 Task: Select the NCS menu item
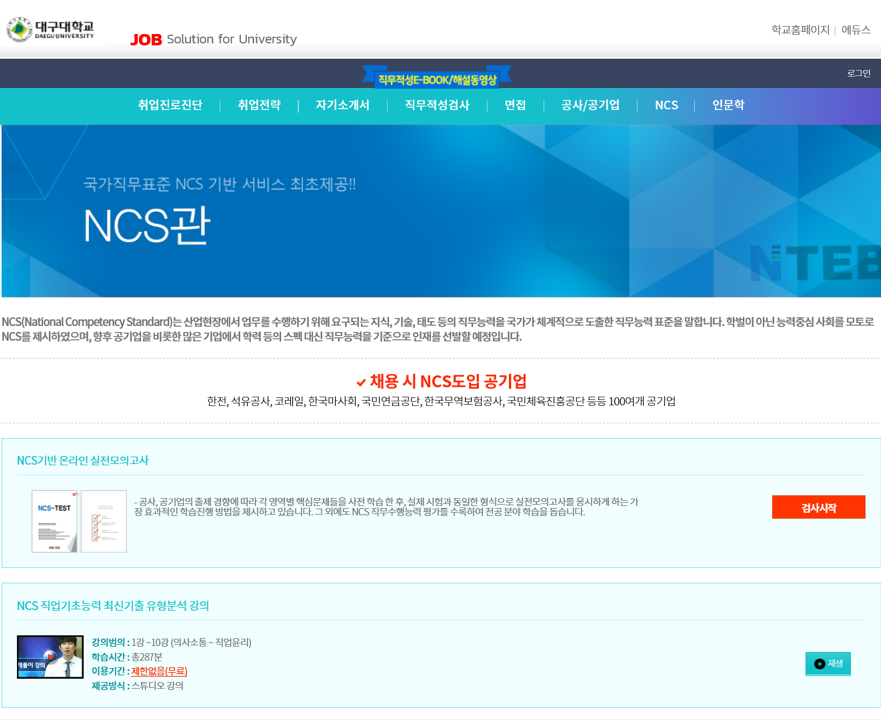click(666, 105)
